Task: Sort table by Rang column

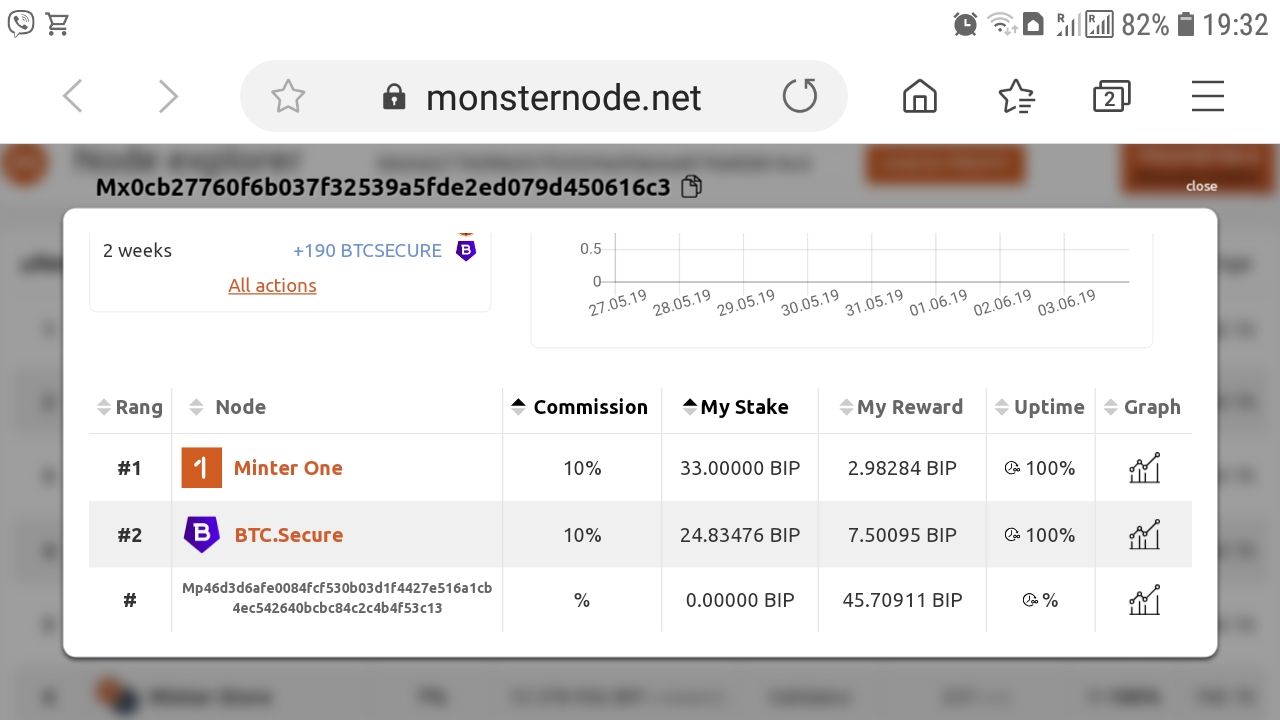Action: (x=130, y=407)
